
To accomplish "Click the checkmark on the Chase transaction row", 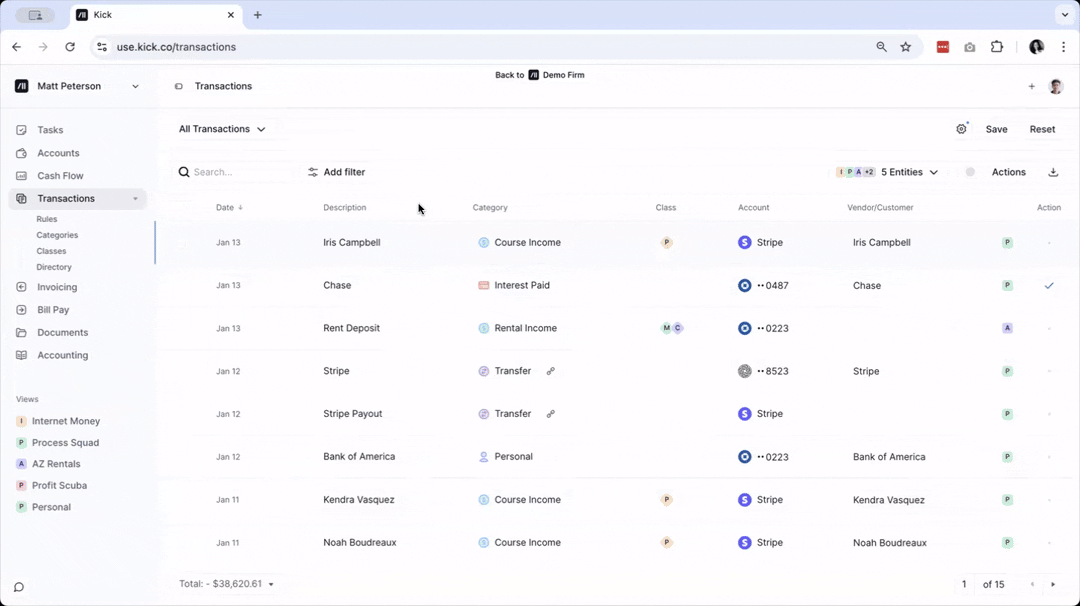I will [x=1049, y=285].
